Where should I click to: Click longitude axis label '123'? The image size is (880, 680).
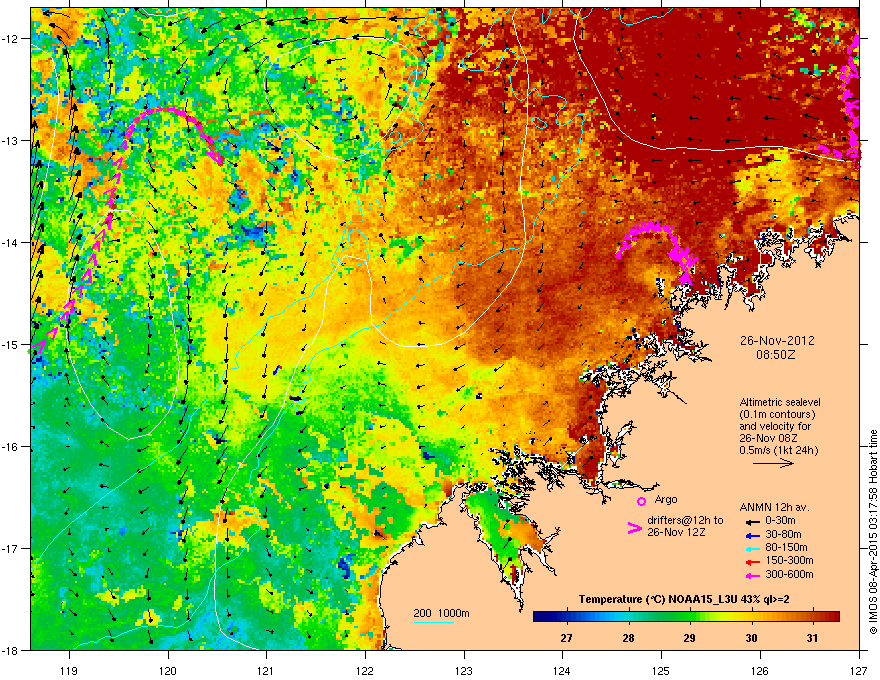pyautogui.click(x=464, y=670)
